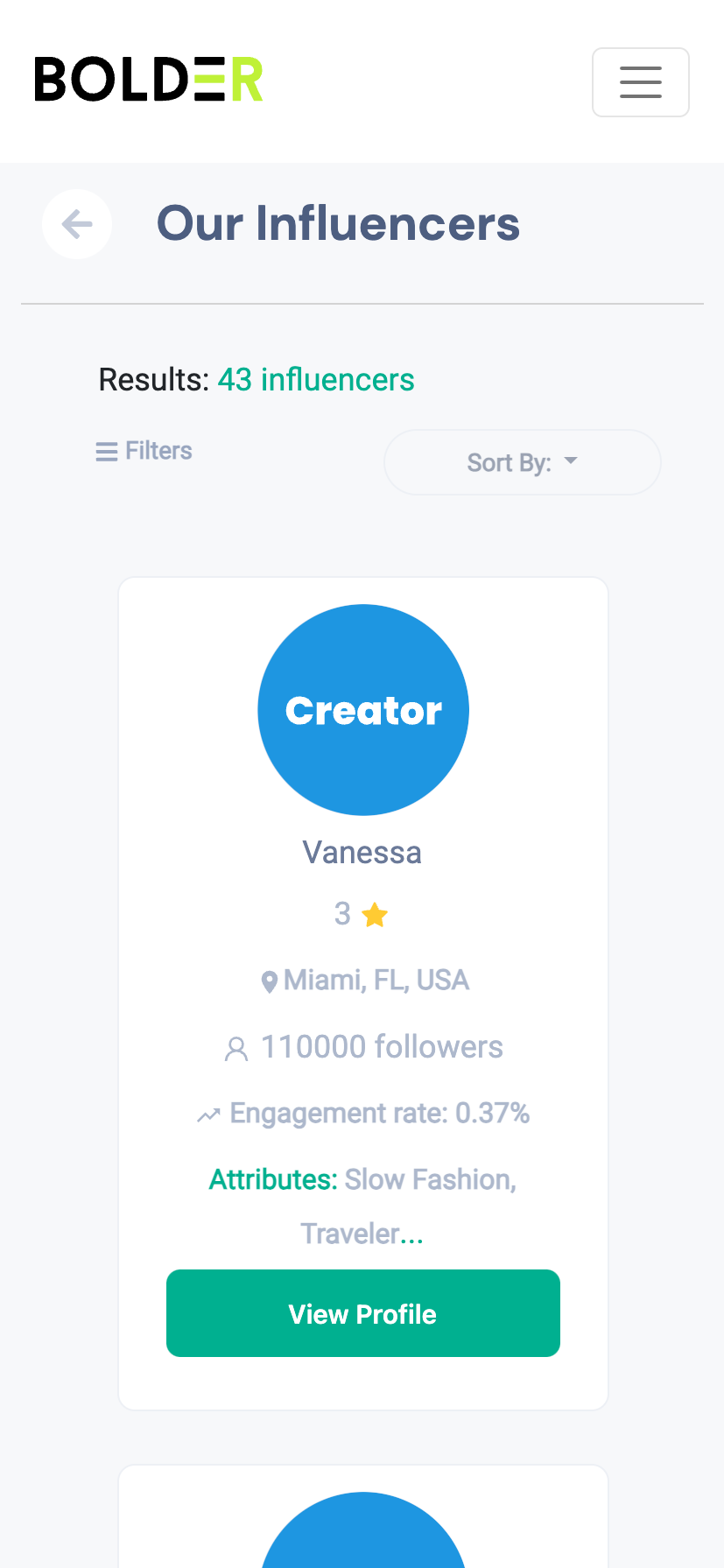This screenshot has height=1568, width=724.
Task: Click the followers person icon
Action: pos(236,1049)
